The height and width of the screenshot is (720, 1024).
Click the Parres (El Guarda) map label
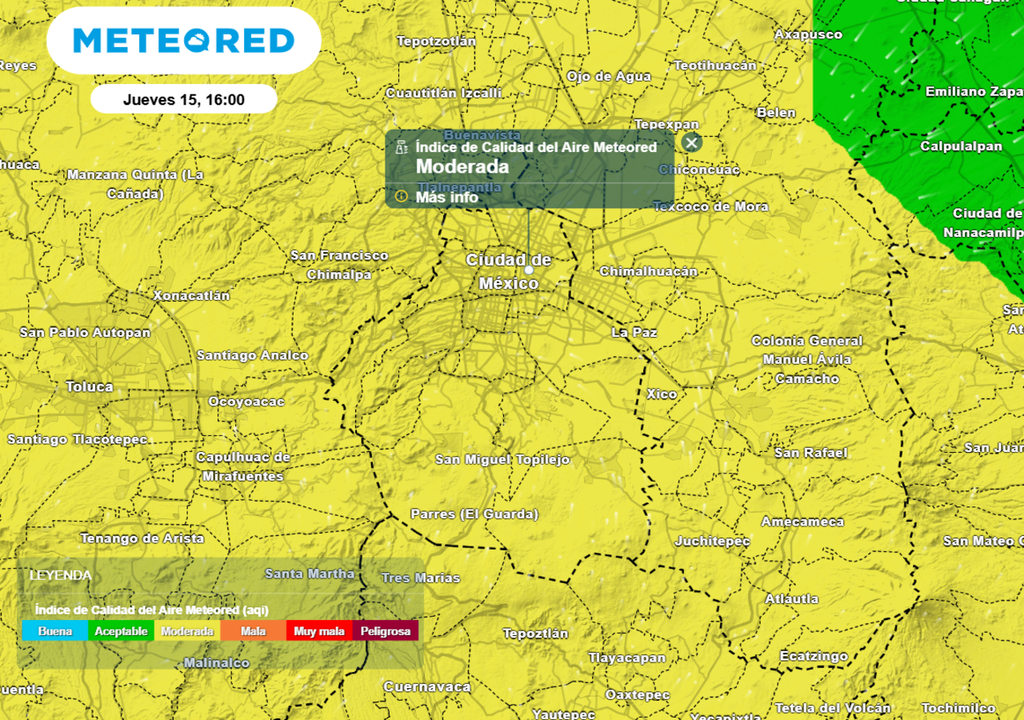[475, 514]
